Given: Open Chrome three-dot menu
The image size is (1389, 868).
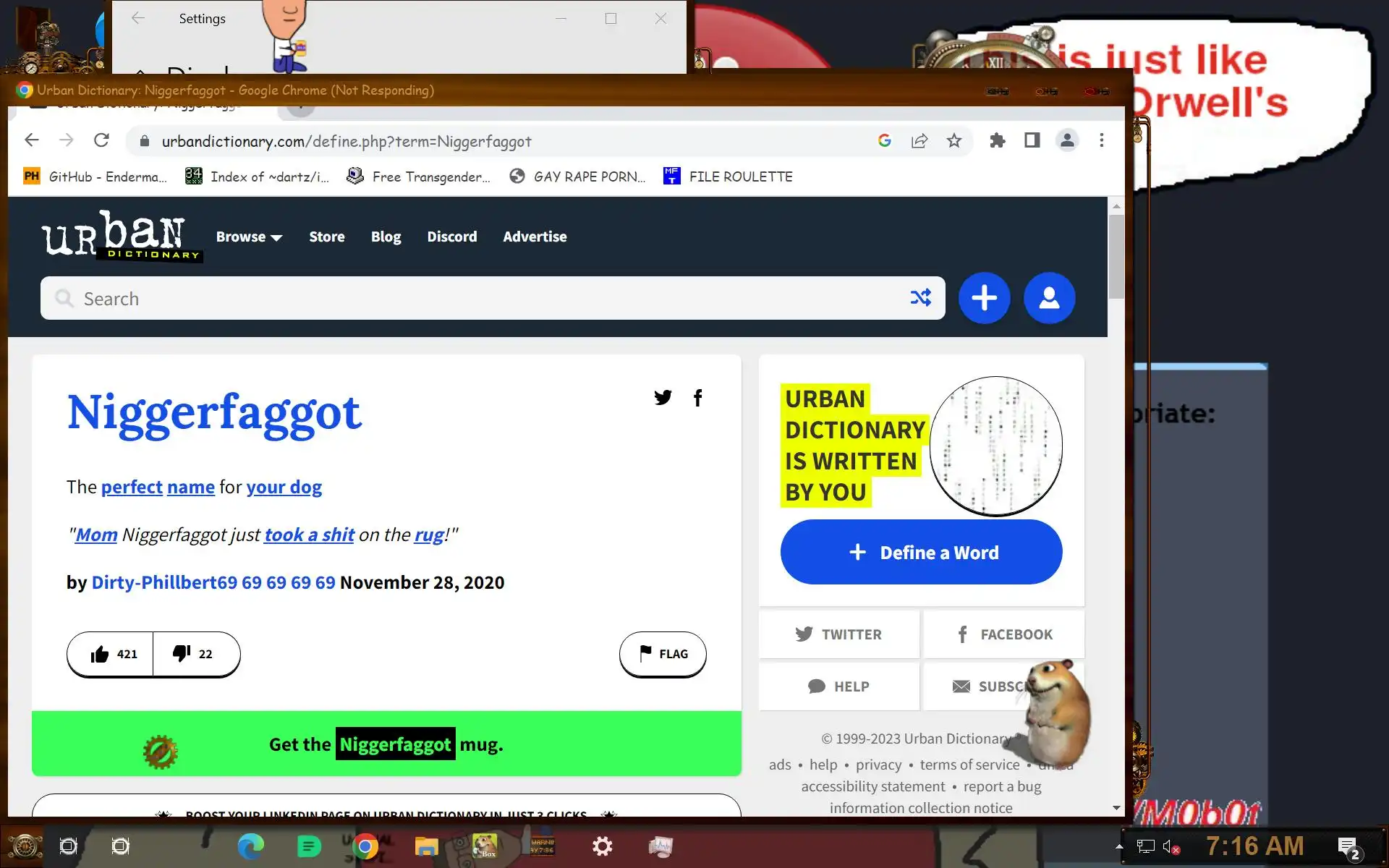Looking at the screenshot, I should coord(1101,140).
